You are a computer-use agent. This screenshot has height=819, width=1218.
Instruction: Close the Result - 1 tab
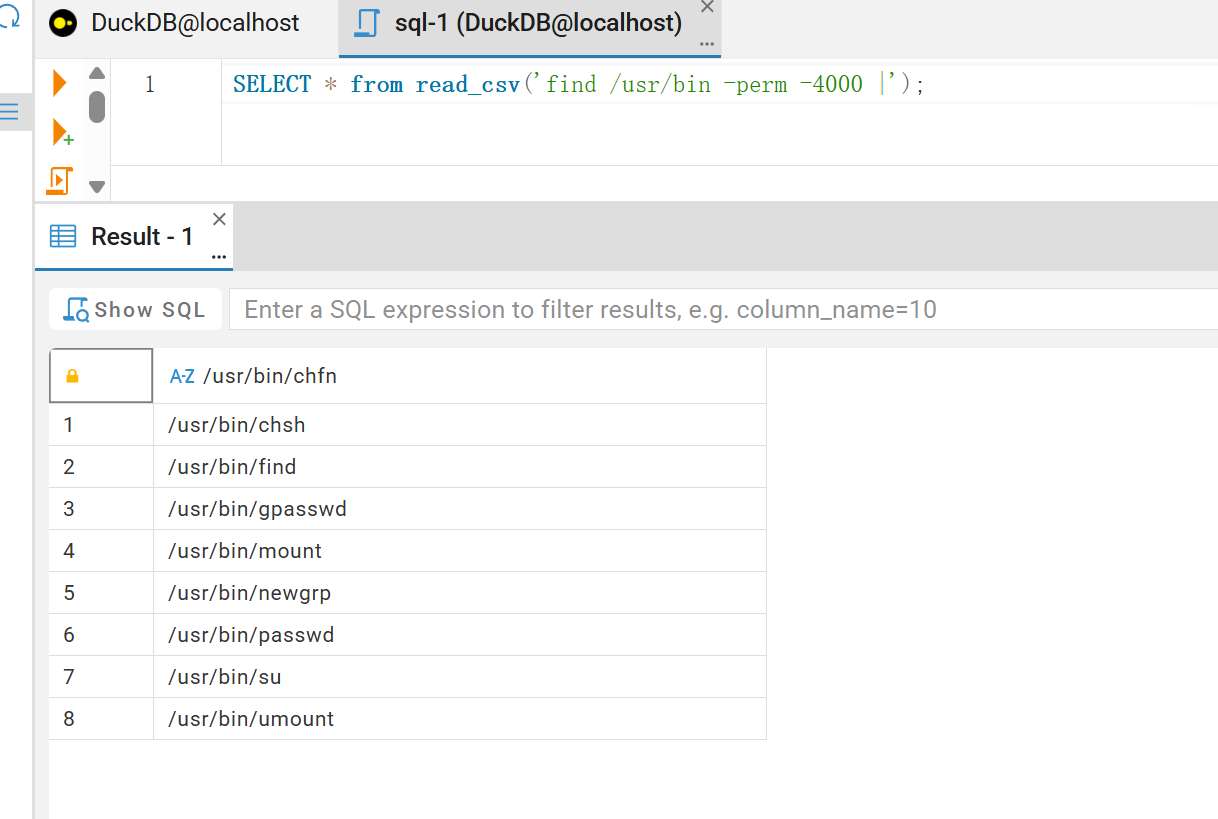(x=220, y=219)
